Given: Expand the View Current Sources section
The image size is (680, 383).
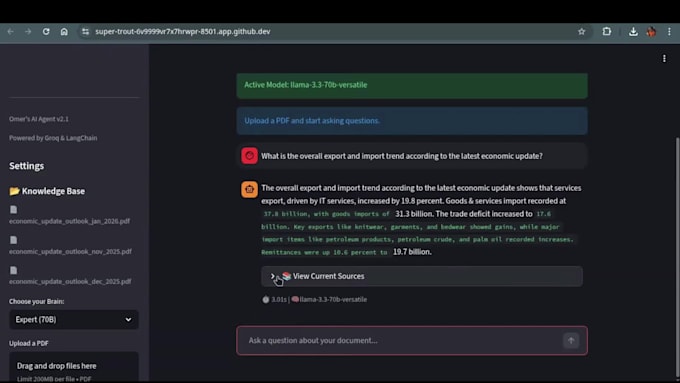Looking at the screenshot, I should coord(422,276).
